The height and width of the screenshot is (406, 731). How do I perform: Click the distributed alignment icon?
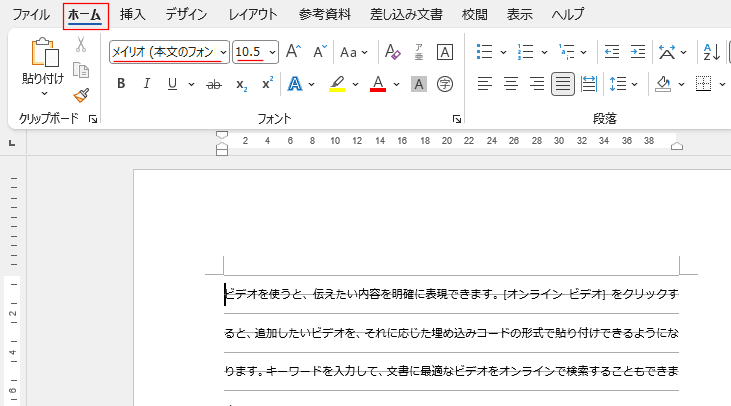[589, 84]
